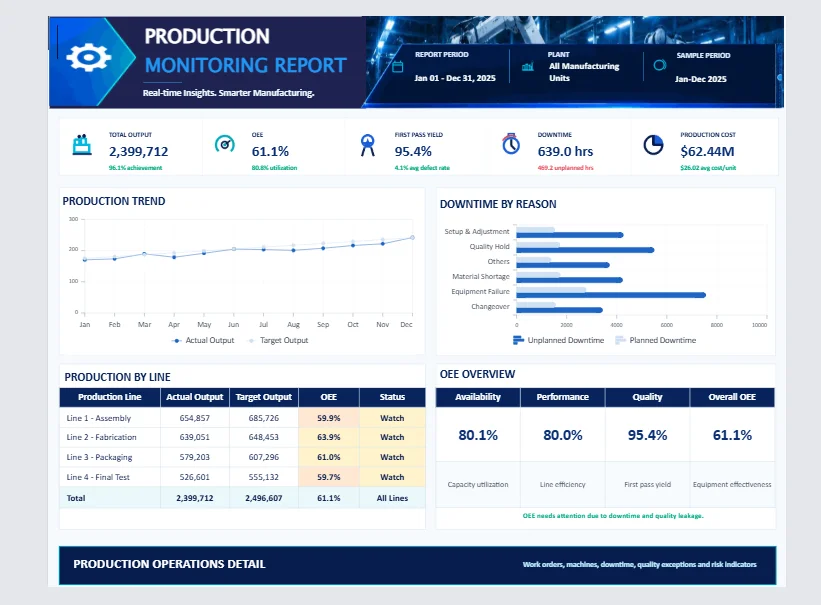Click the Downtime clock icon
The width and height of the screenshot is (821, 605).
pos(511,144)
